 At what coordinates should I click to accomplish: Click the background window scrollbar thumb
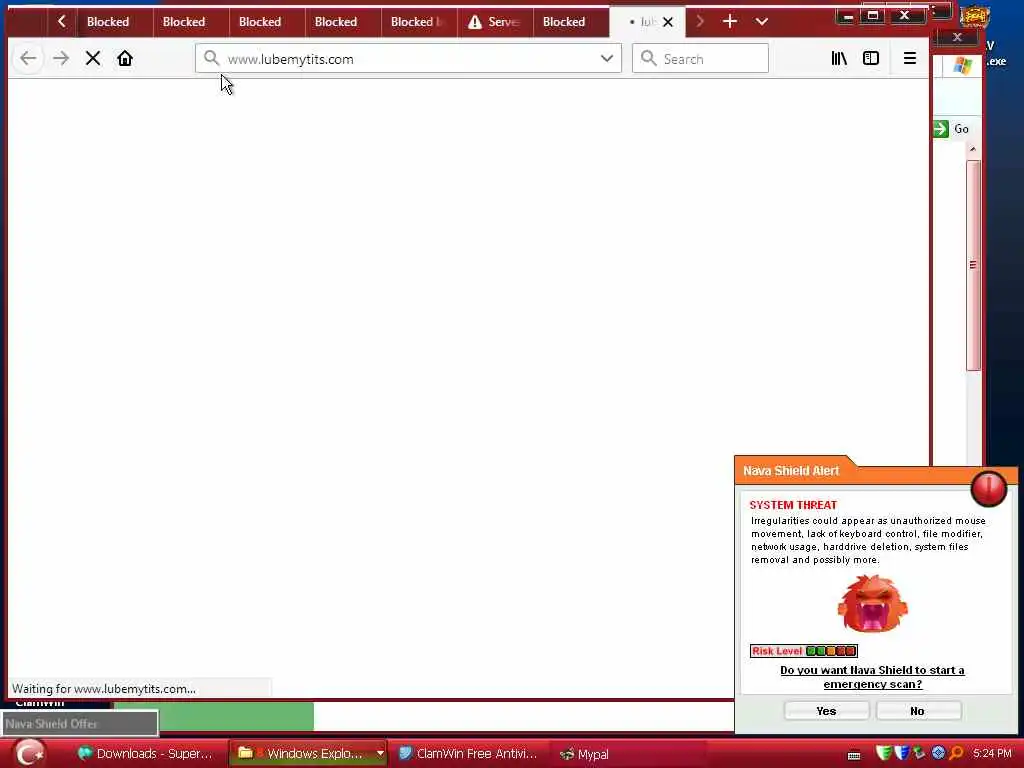click(x=973, y=265)
